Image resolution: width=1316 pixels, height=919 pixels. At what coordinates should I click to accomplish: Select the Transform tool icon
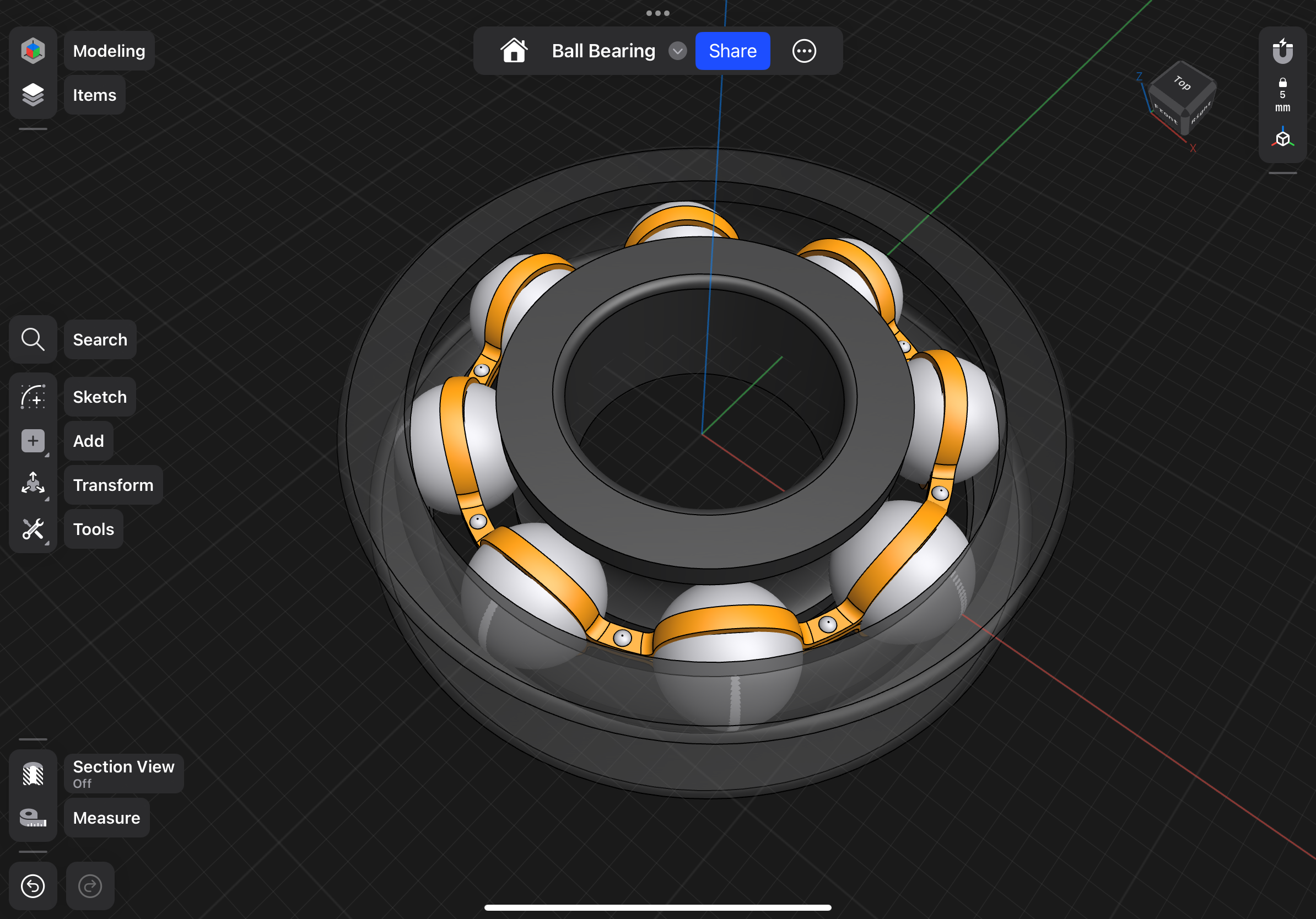click(x=33, y=485)
